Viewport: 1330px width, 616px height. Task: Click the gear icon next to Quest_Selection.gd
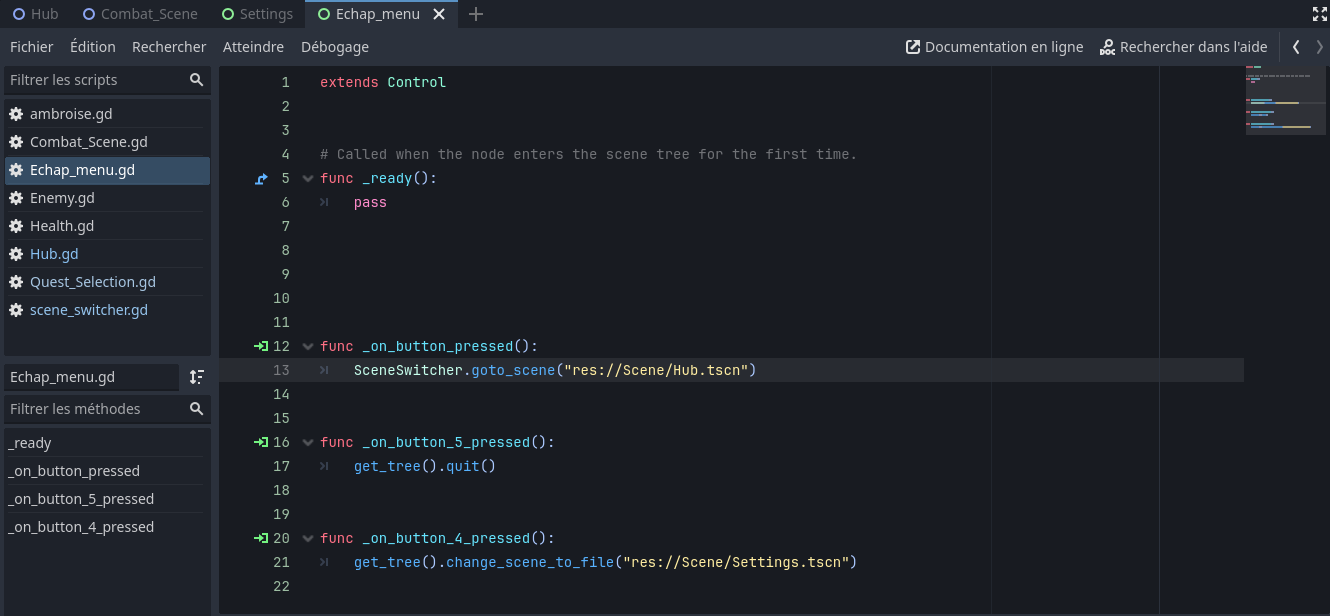(x=16, y=282)
